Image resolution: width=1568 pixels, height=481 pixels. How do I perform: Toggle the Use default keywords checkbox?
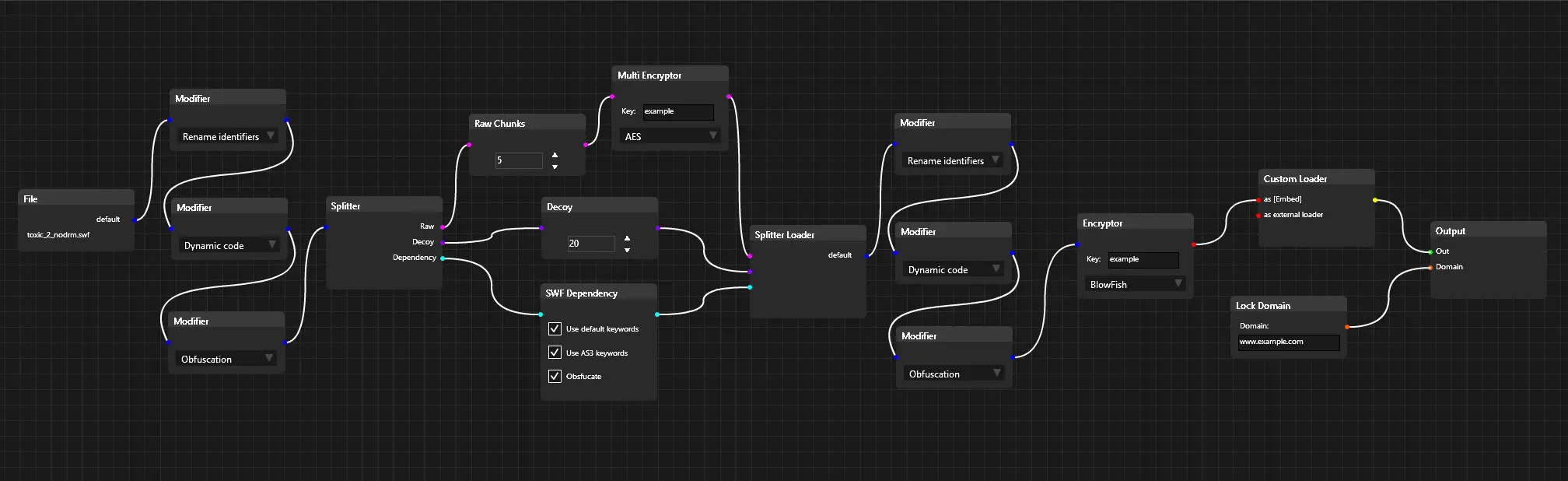[555, 328]
